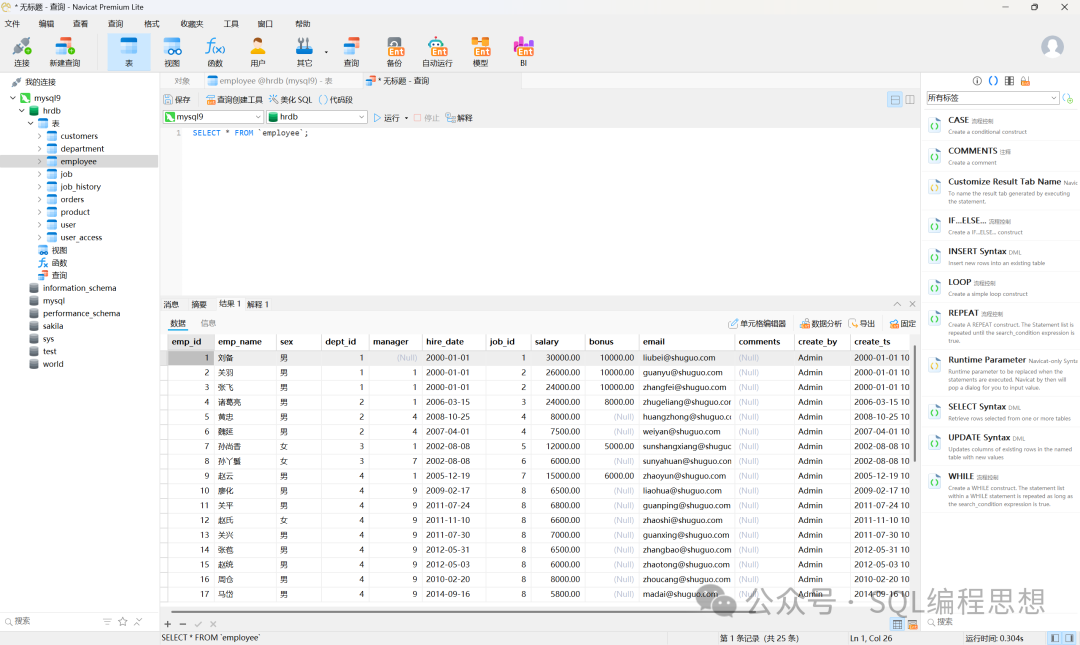
Task: Click the connection tree 搜索 search field
Action: click(50, 621)
